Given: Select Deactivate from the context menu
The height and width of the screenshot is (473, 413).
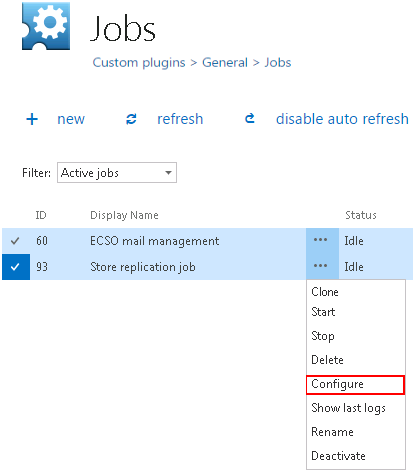Looking at the screenshot, I should [338, 456].
